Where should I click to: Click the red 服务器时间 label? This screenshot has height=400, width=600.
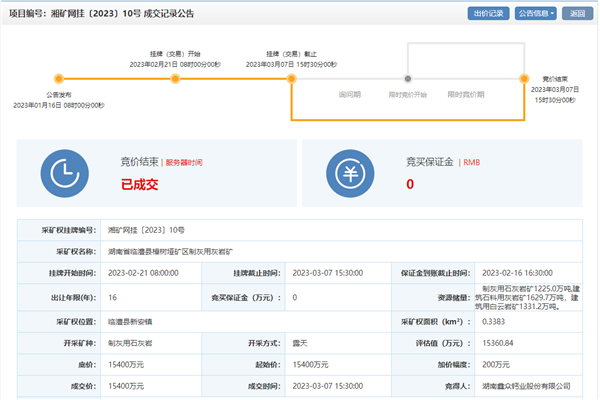click(183, 162)
